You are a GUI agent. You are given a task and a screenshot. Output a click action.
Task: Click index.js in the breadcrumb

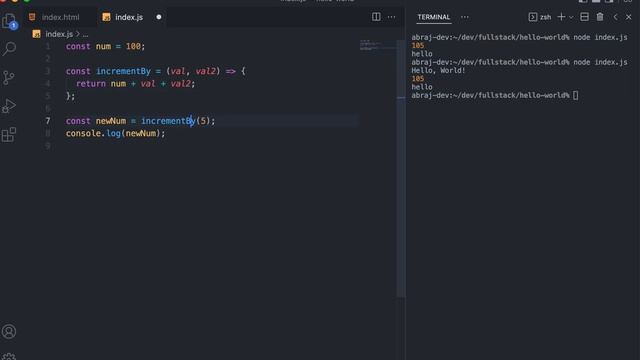coord(59,34)
